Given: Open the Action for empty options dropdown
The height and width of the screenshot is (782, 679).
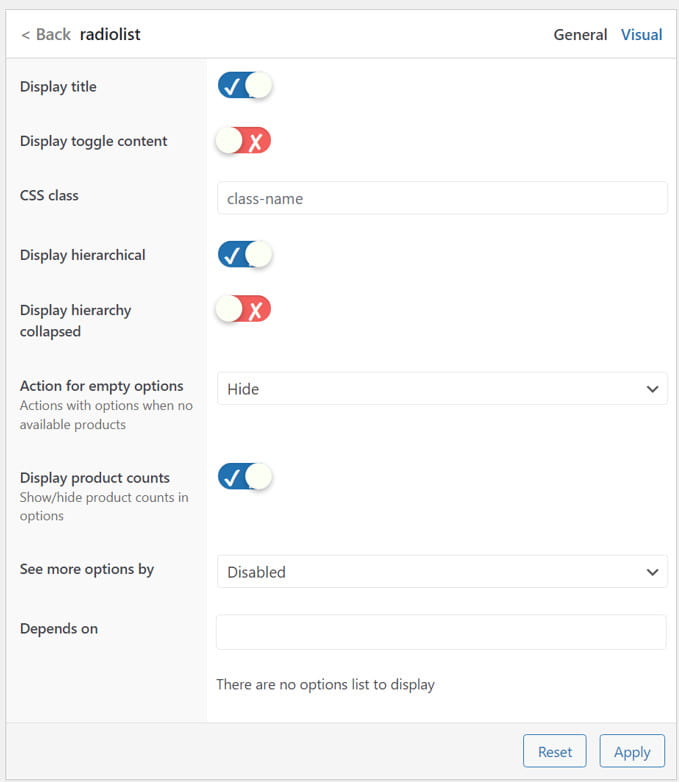Looking at the screenshot, I should 442,389.
